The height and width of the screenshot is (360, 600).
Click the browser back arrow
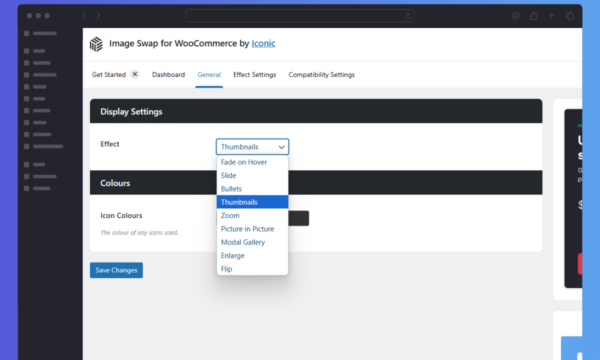[x=84, y=16]
